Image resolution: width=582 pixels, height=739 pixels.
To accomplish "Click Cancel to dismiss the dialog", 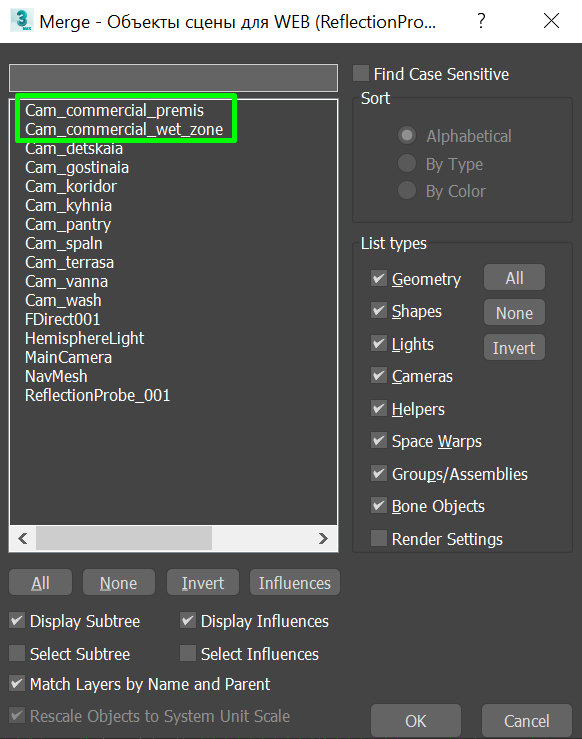I will pos(526,721).
